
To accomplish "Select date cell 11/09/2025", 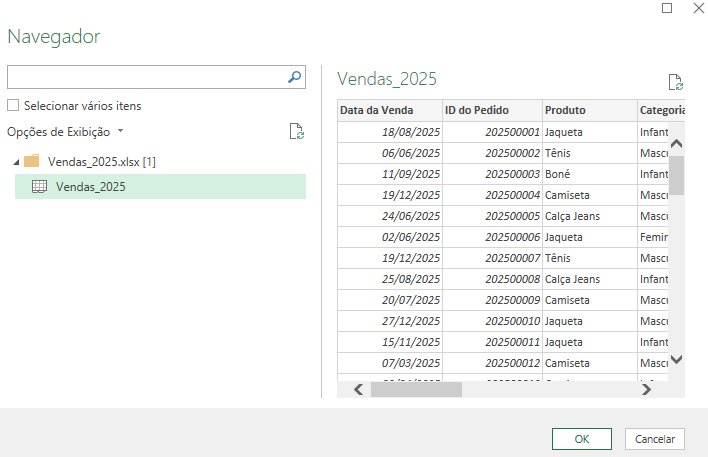I will coord(390,174).
